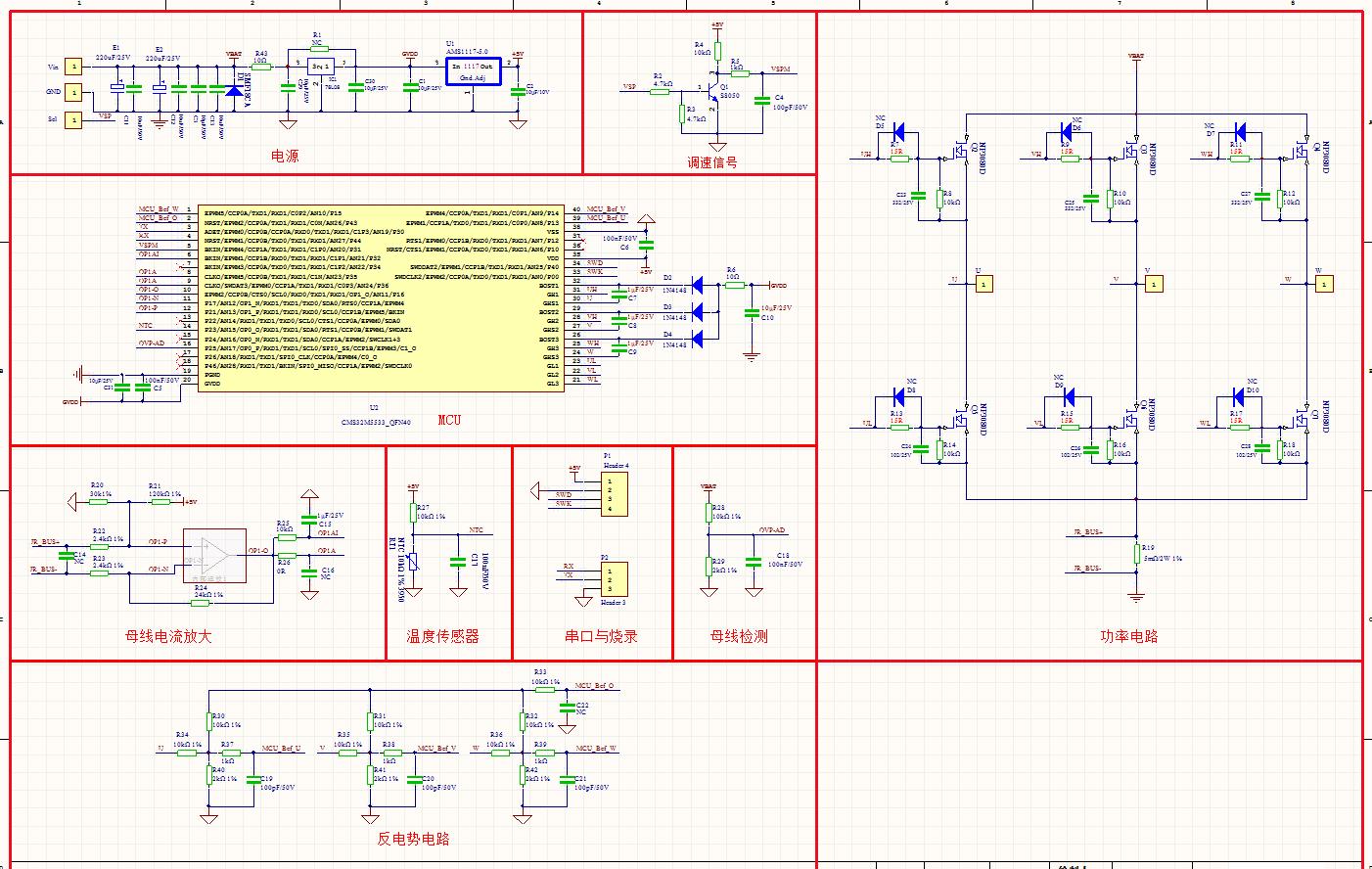Click the D1 SMF18CA TVS diode

233,91
